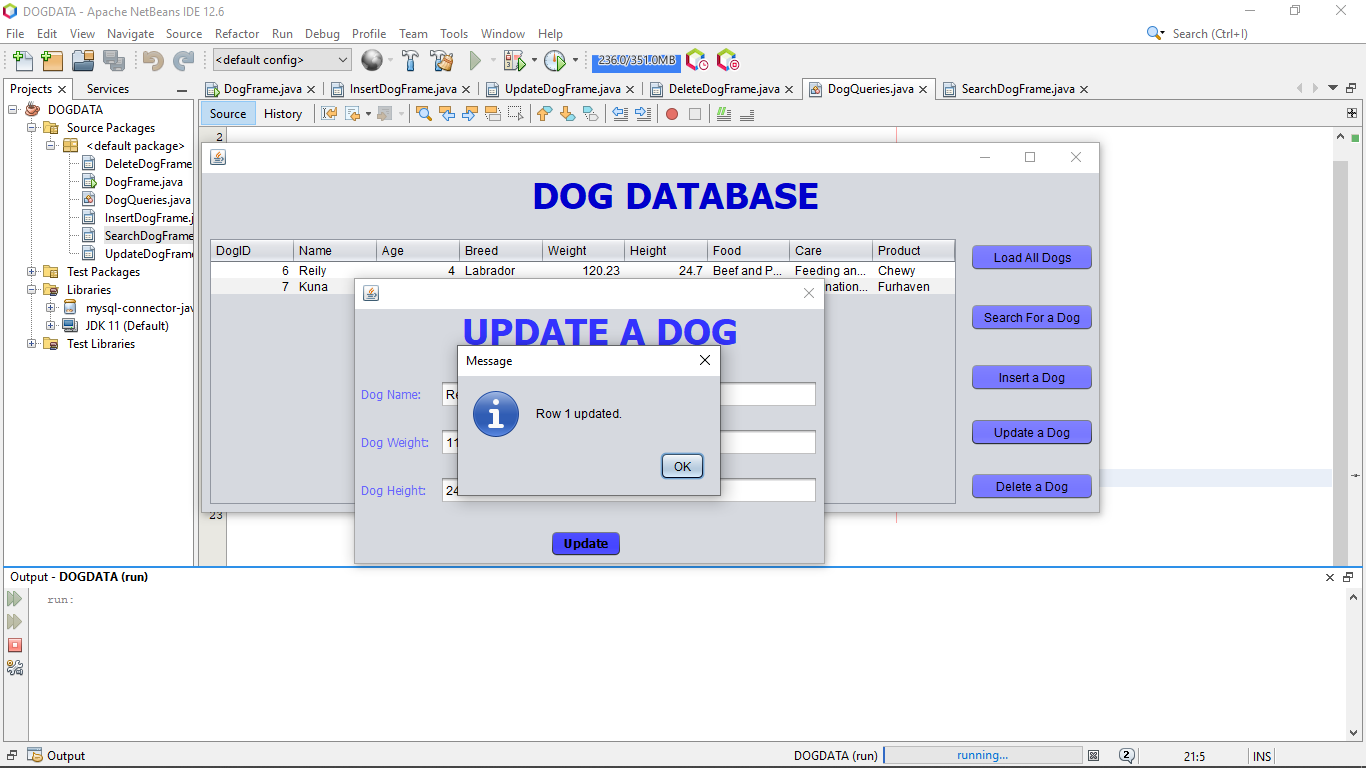Switch to the Services tab

[108, 89]
